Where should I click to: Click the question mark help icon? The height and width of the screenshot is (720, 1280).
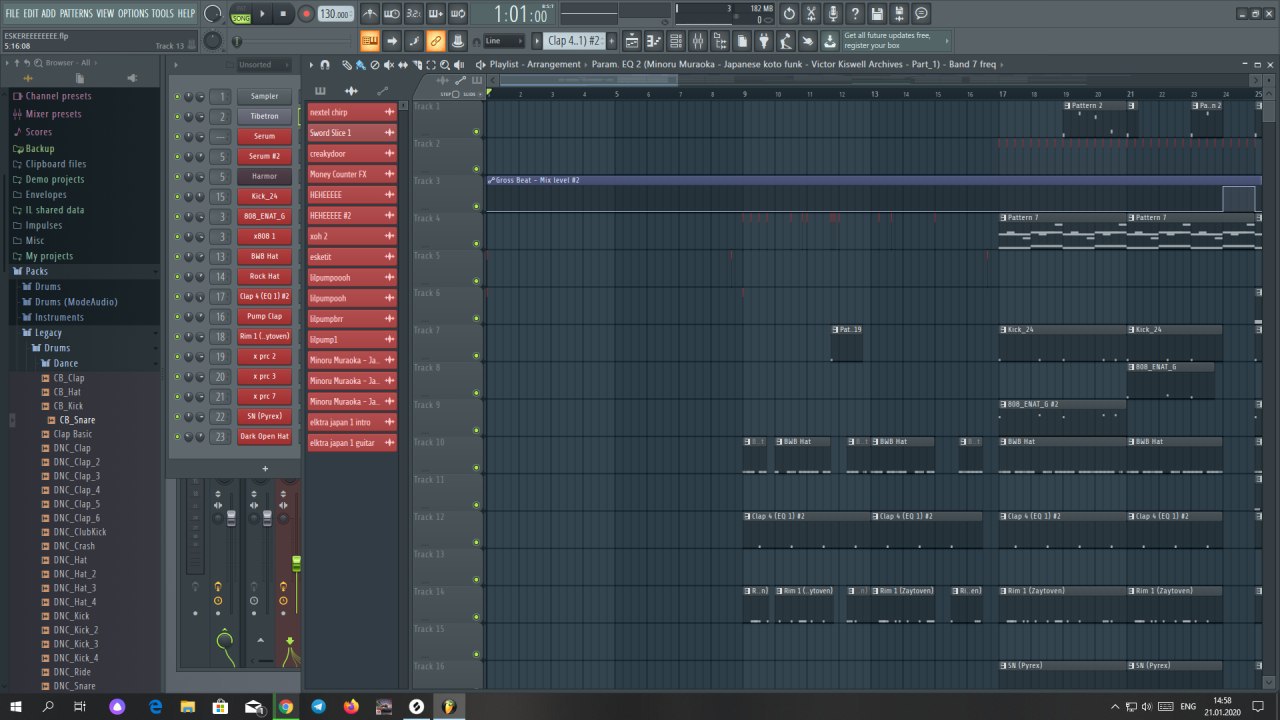point(855,14)
